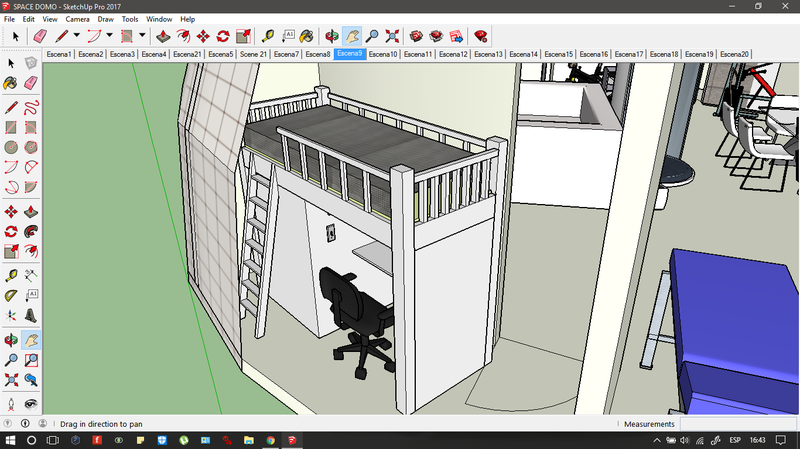Select the Push/Pull tool in top toolbar
This screenshot has width=800, height=449.
pyautogui.click(x=162, y=36)
